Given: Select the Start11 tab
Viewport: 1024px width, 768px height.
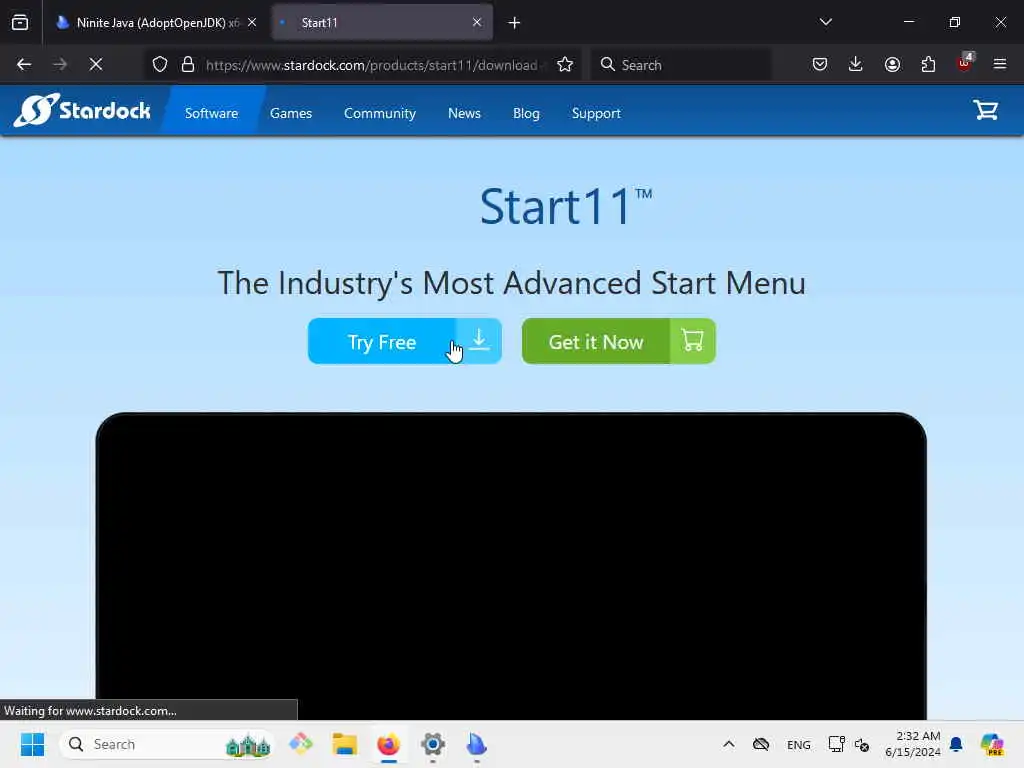Looking at the screenshot, I should point(382,22).
